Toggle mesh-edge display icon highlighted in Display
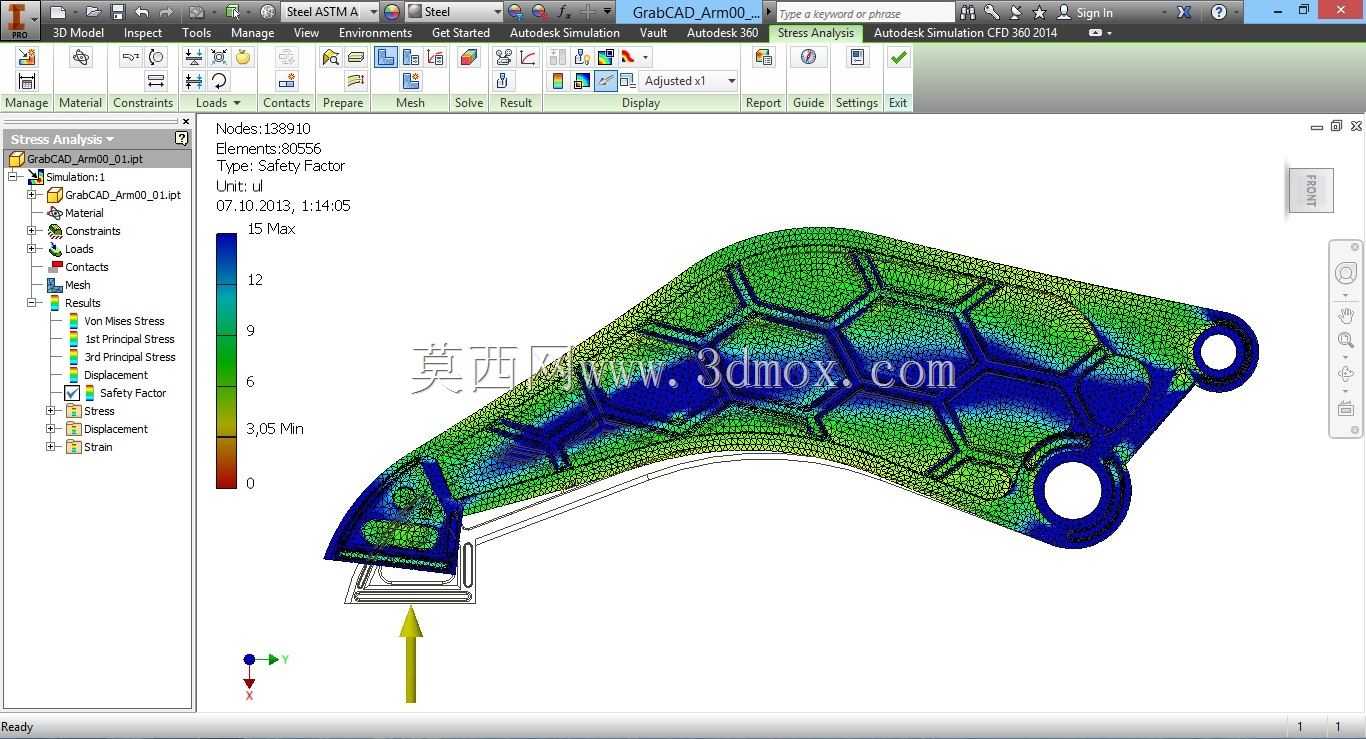1366x739 pixels. pyautogui.click(x=605, y=81)
